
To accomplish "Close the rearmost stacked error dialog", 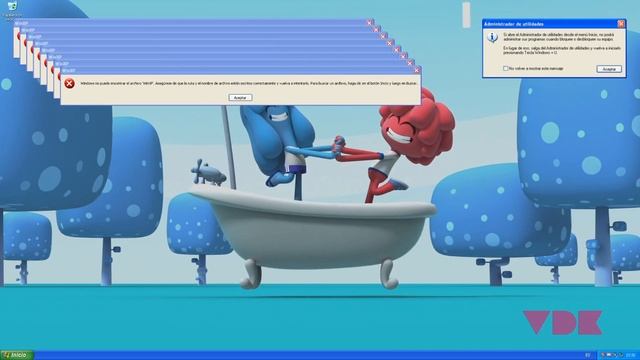I will coord(369,23).
